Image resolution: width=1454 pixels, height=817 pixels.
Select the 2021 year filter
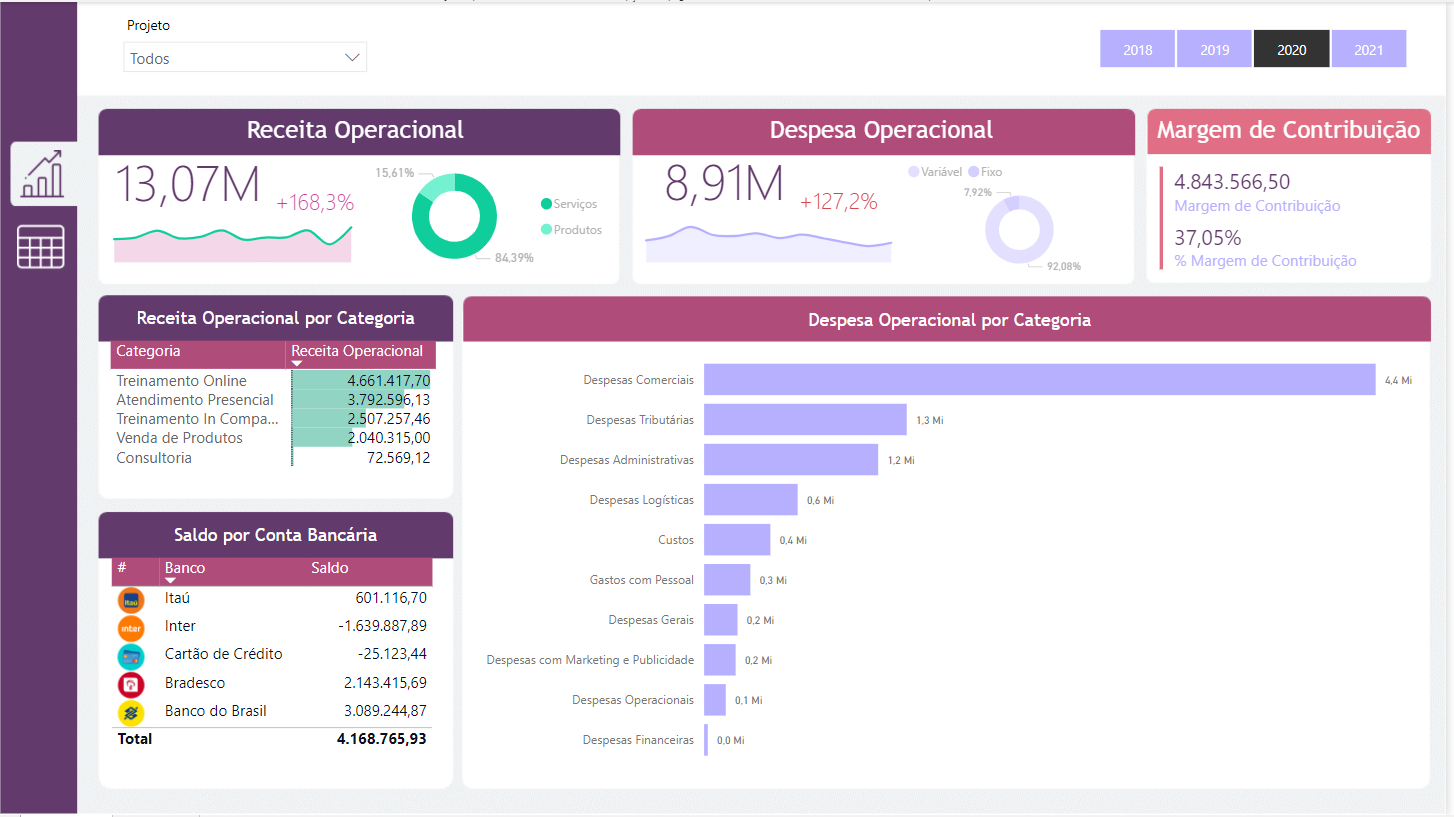[1368, 49]
